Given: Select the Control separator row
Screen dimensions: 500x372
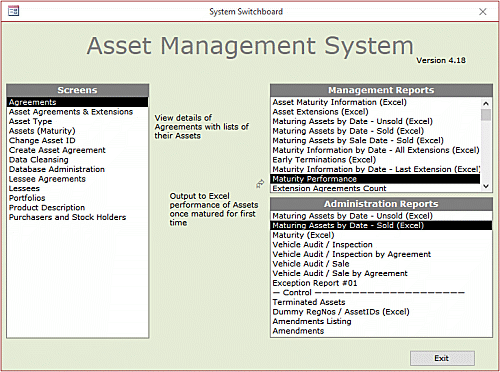Looking at the screenshot, I should [x=381, y=293].
